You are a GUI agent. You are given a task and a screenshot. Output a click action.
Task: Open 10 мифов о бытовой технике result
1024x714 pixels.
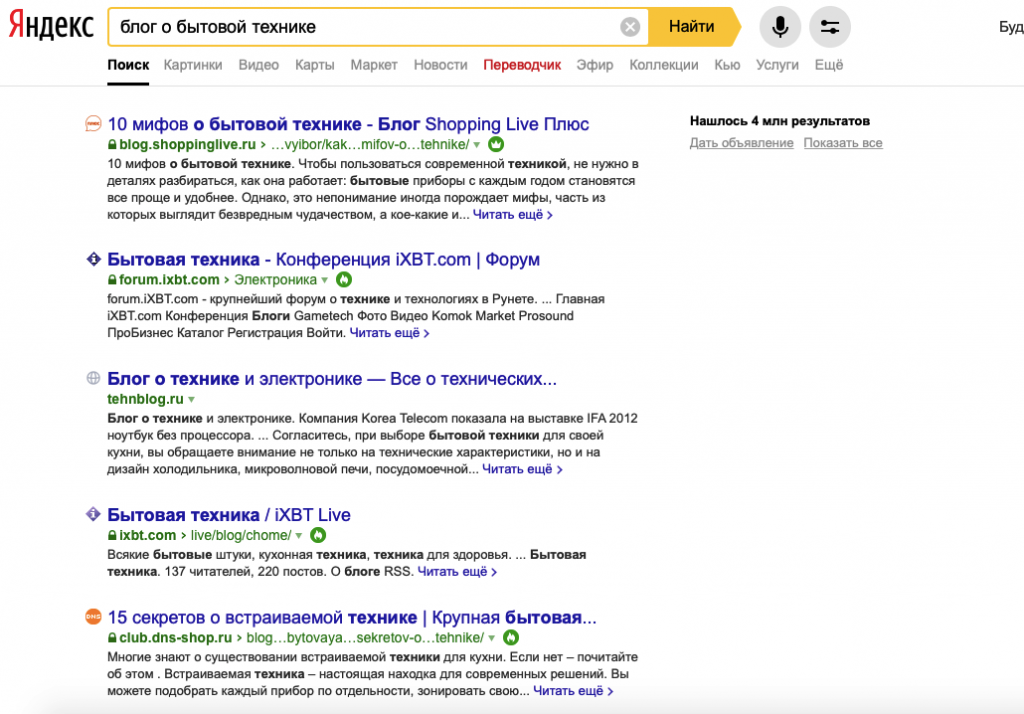pyautogui.click(x=348, y=124)
